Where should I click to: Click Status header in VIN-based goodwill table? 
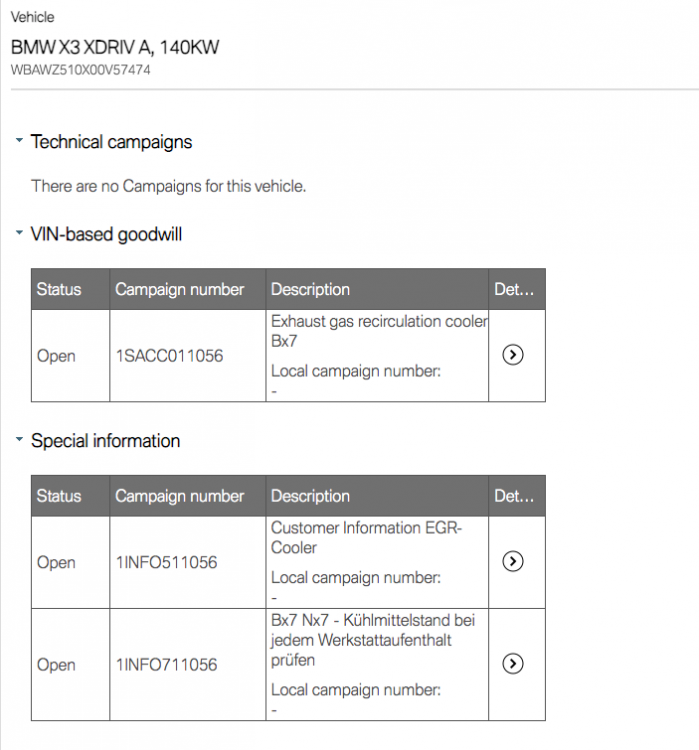tap(59, 289)
